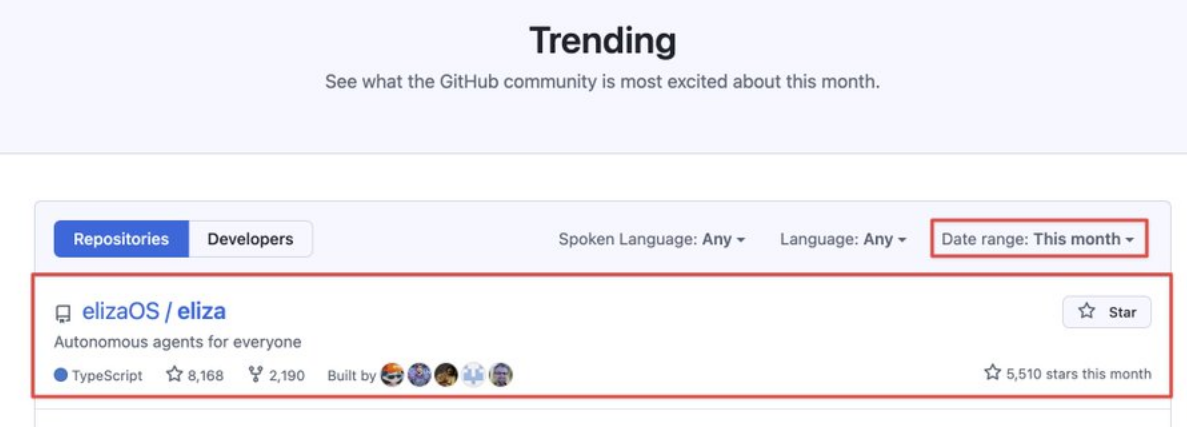Click the fourth contributor avatar
Viewport: 1187px width, 427px height.
474,374
